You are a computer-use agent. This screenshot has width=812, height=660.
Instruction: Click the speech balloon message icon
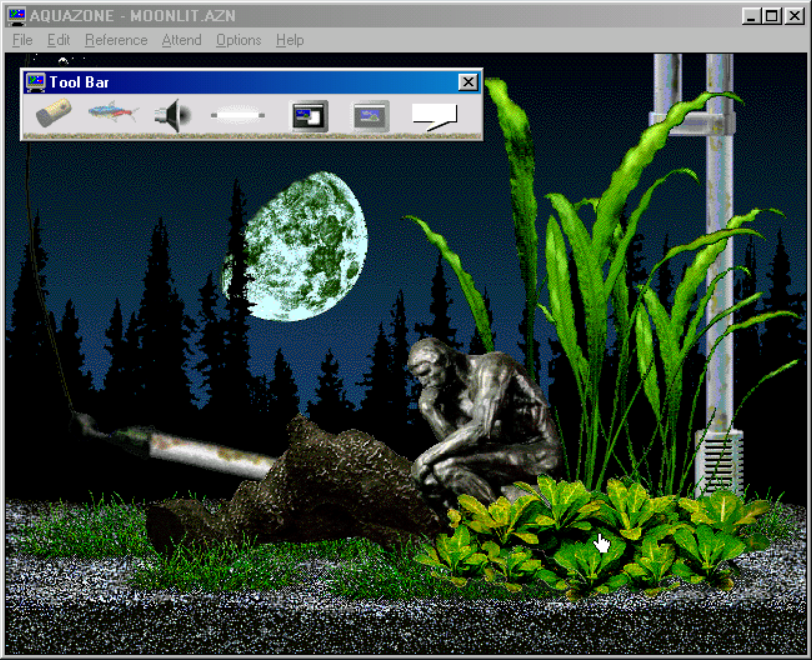pyautogui.click(x=434, y=117)
